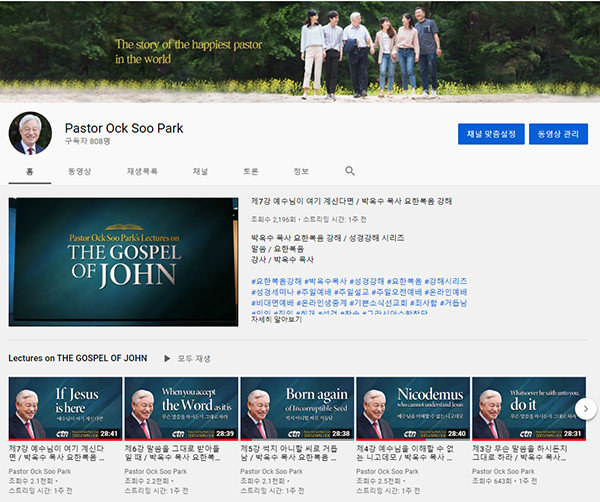The width and height of the screenshot is (600, 502).
Task: Switch to the 동영상 tab
Action: (80, 171)
